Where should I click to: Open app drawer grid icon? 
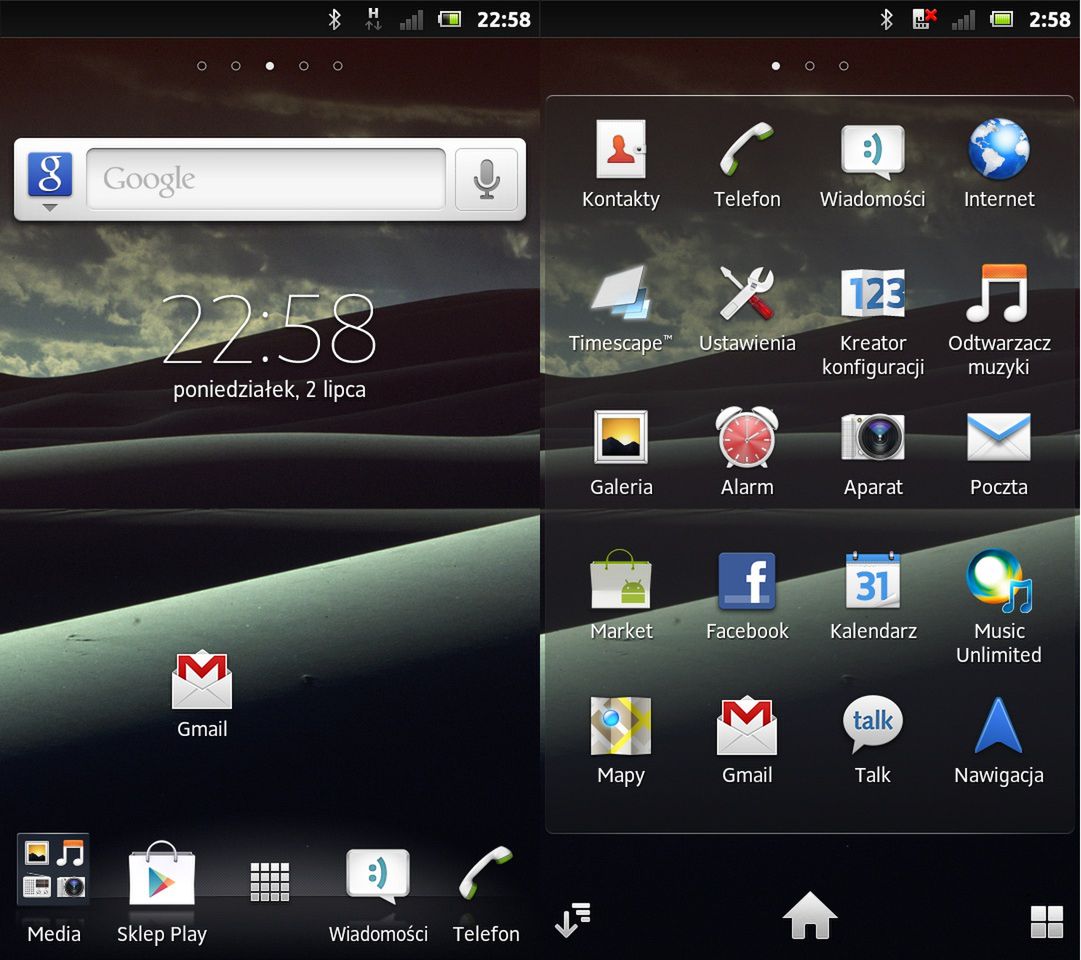270,881
